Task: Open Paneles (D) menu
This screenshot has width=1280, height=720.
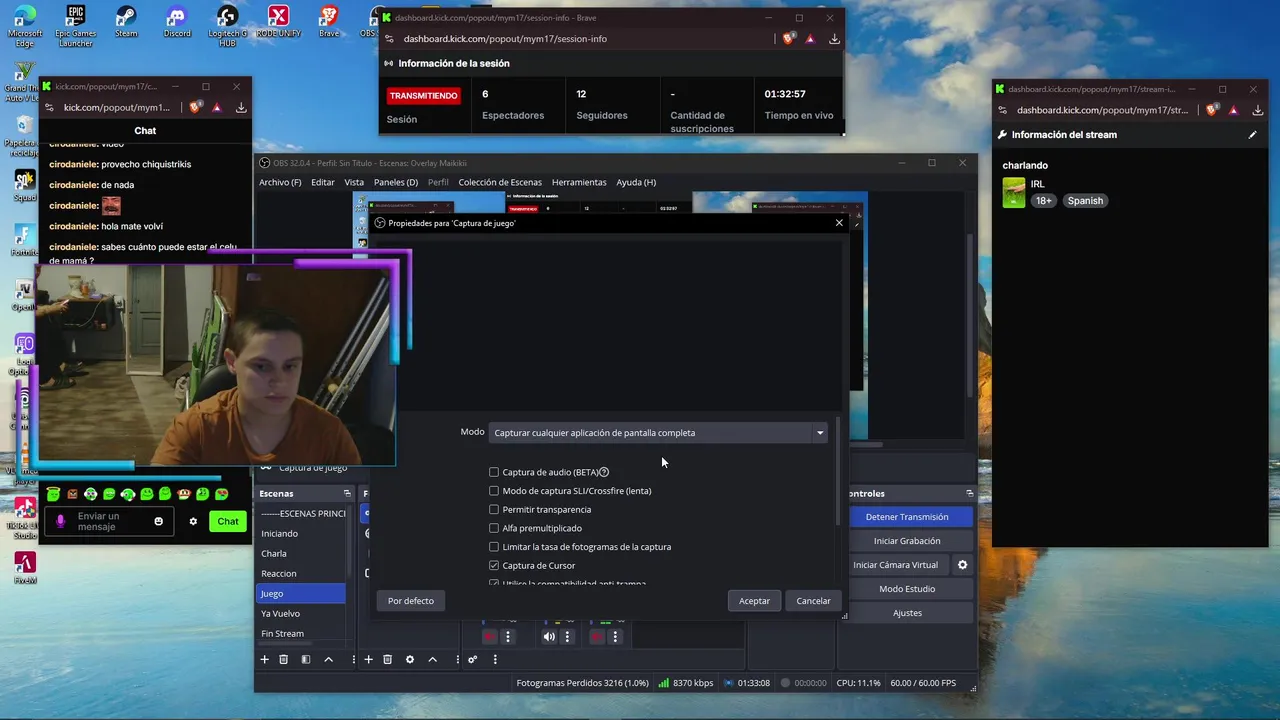Action: click(x=396, y=182)
